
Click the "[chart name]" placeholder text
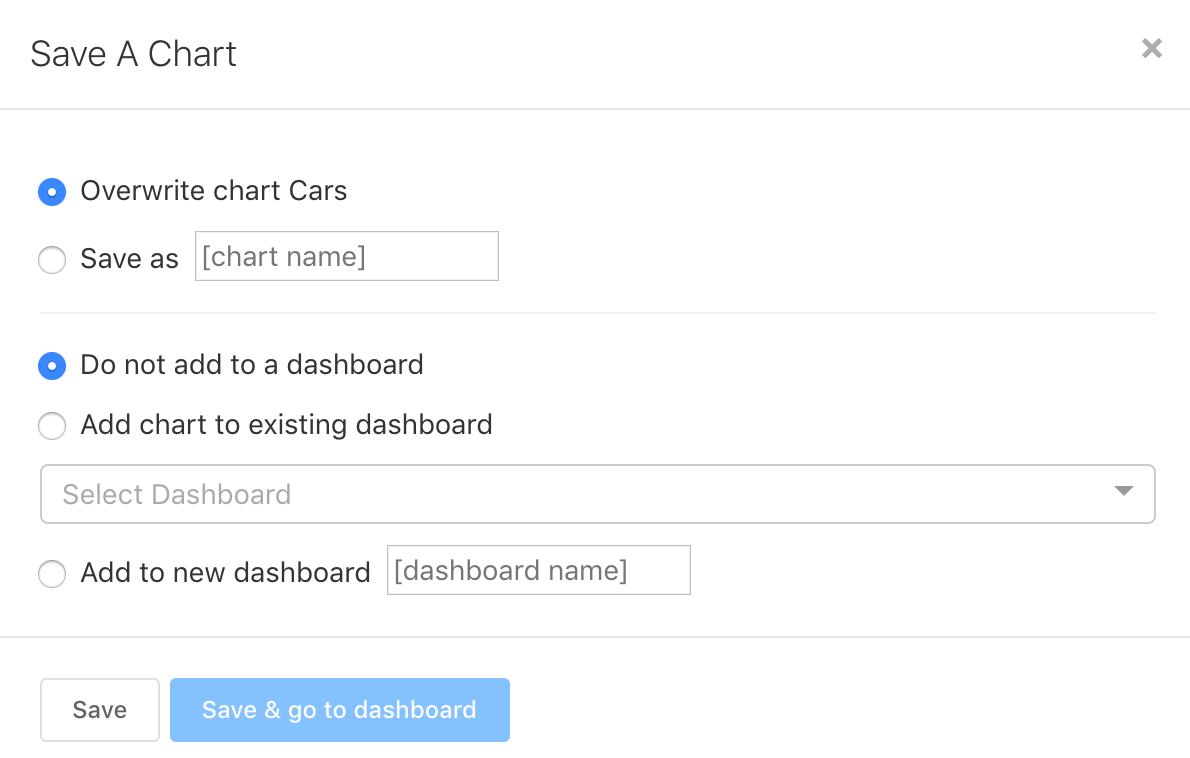pyautogui.click(x=284, y=257)
